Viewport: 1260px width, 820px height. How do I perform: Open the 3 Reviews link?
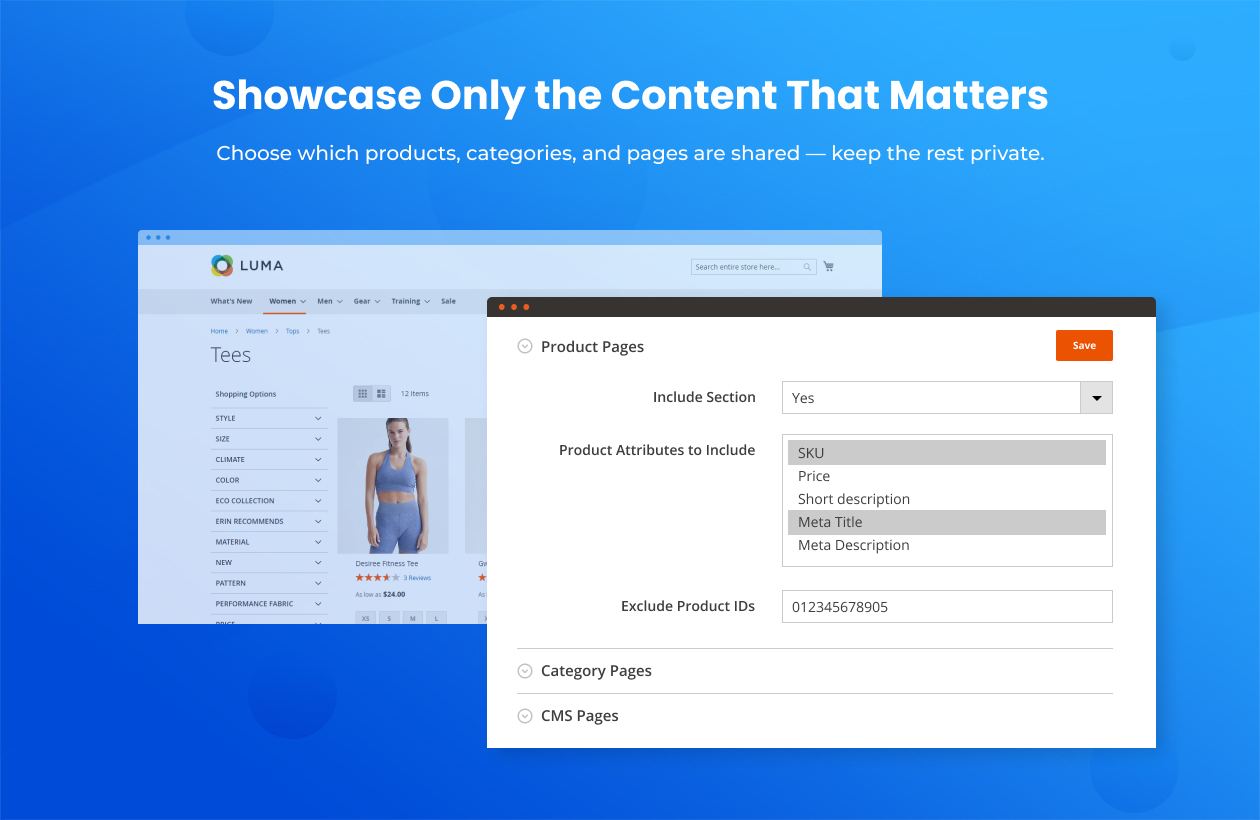(x=417, y=578)
